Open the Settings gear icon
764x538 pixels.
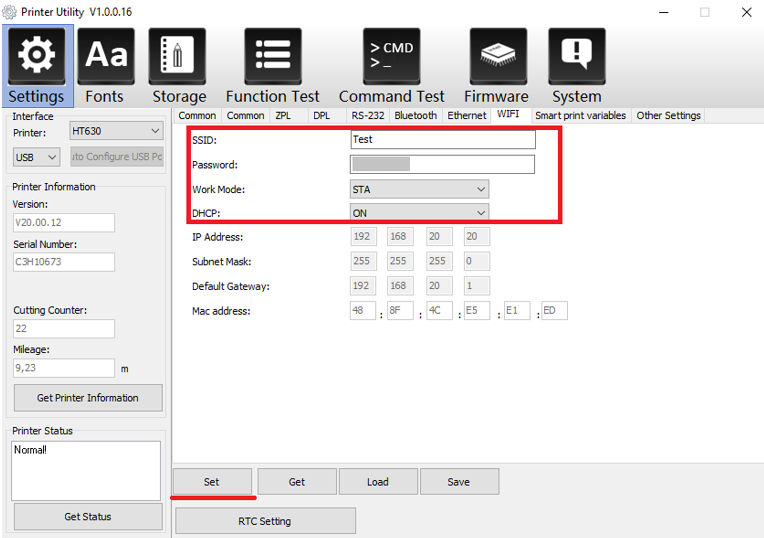click(37, 56)
